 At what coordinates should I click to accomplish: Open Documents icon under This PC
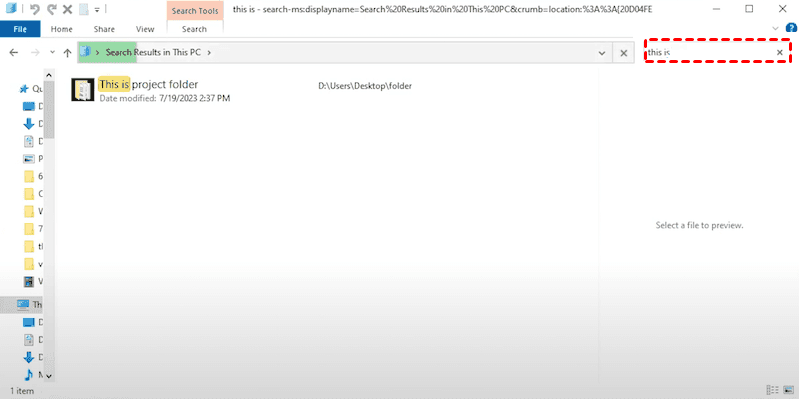coord(29,339)
